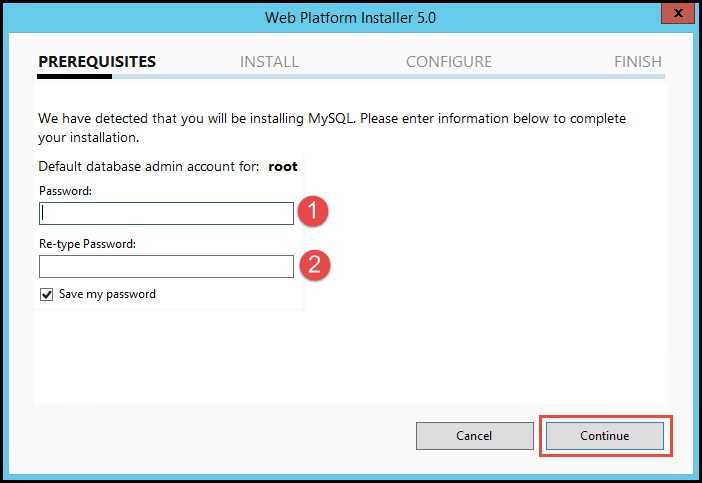Click the "Save my password" label text
Screen dimensions: 702x483
coord(108,294)
